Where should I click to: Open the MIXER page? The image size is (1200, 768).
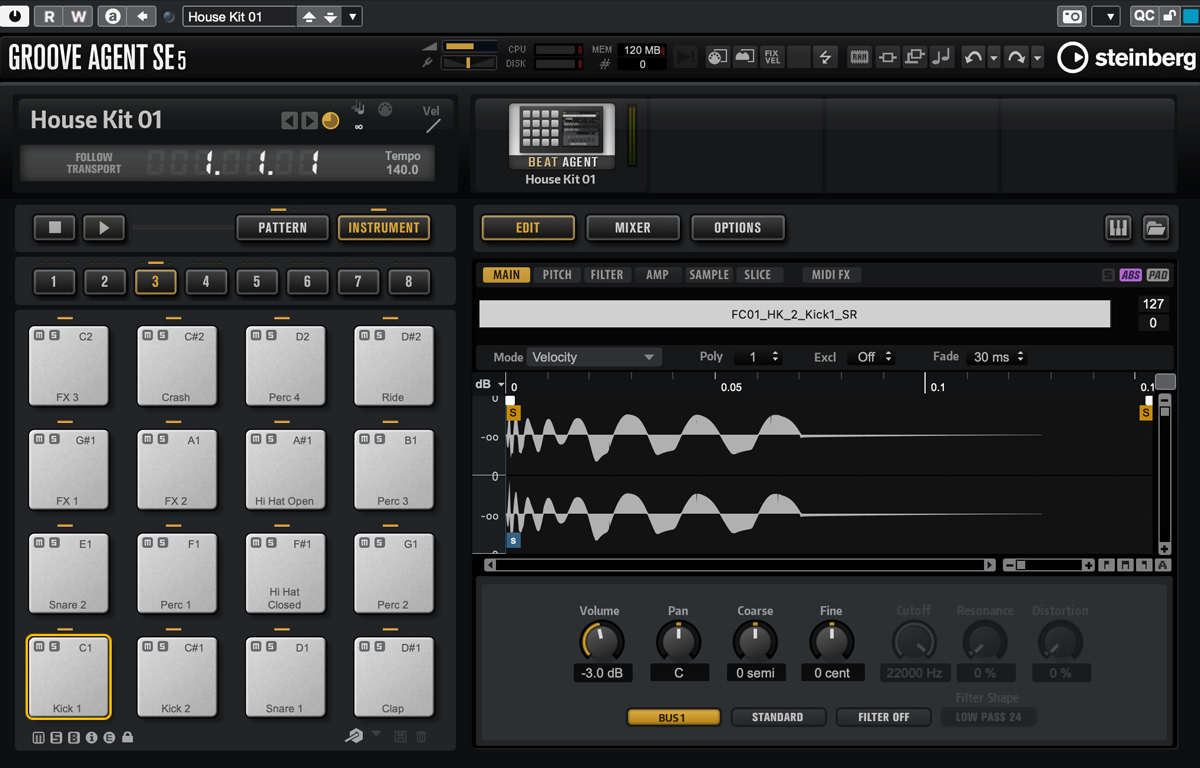633,228
